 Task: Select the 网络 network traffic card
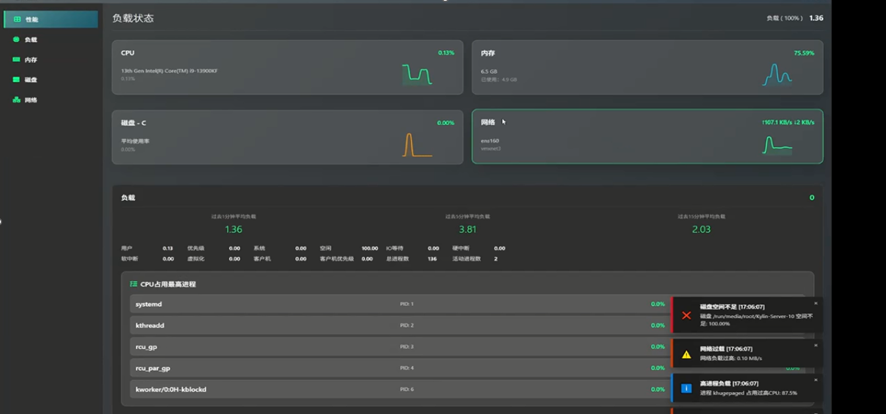647,137
